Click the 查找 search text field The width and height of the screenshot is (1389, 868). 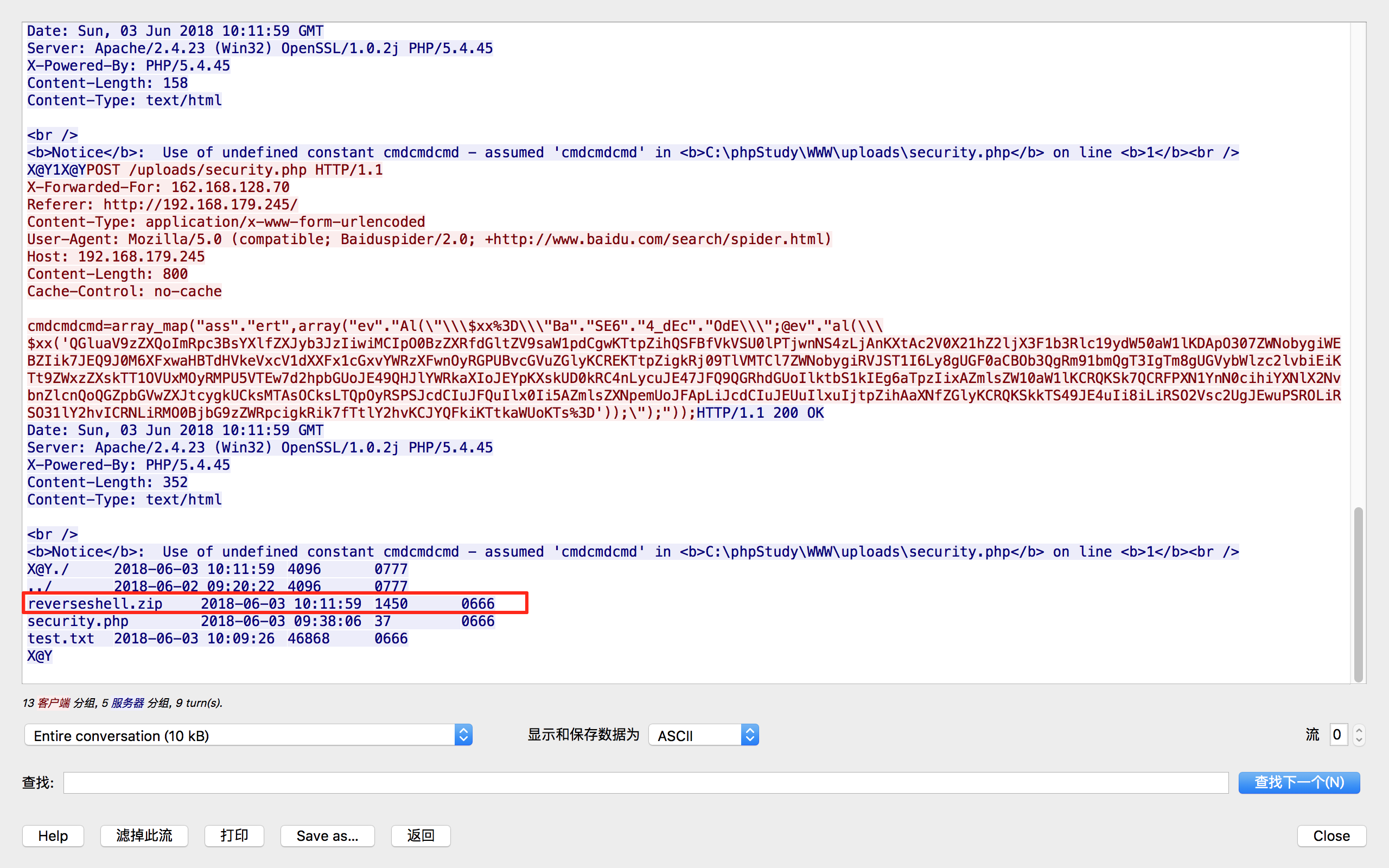tap(646, 782)
